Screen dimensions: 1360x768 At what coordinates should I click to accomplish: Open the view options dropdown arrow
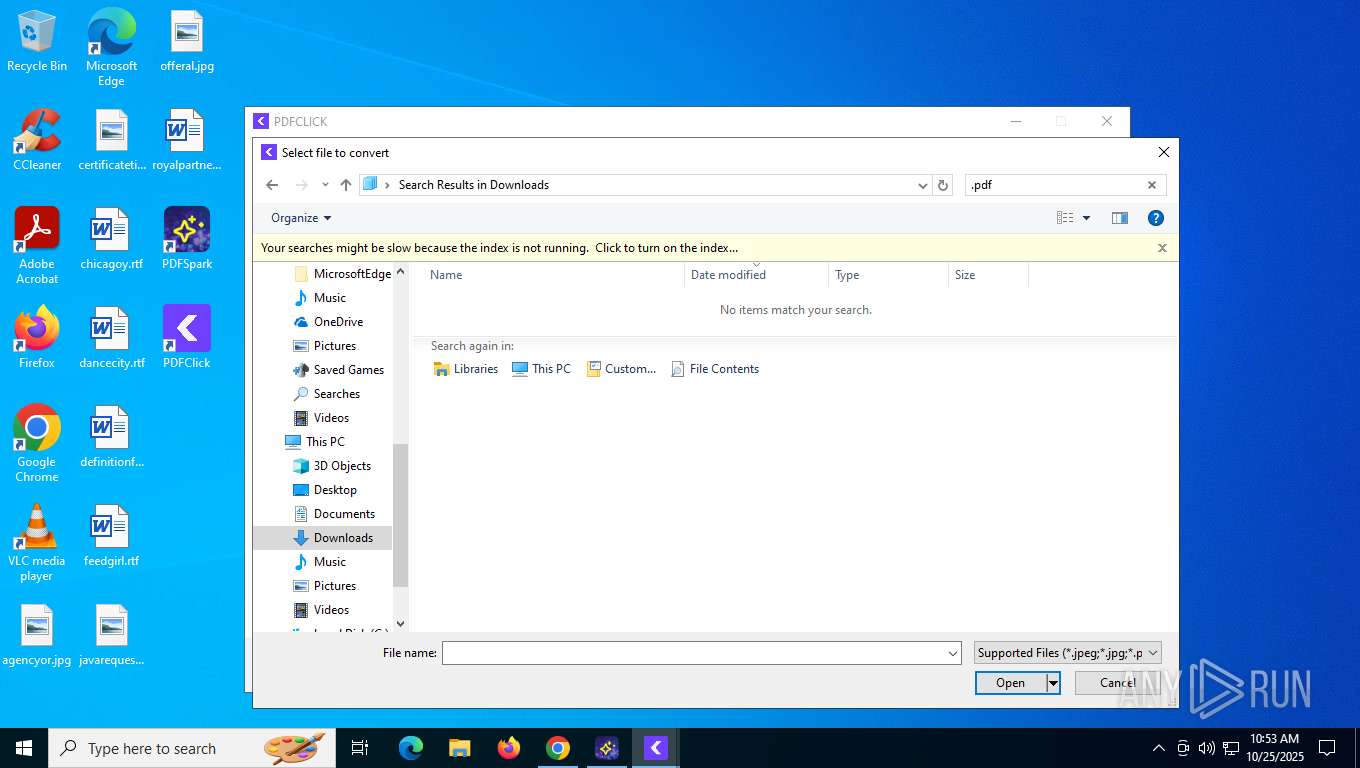[x=1086, y=218]
